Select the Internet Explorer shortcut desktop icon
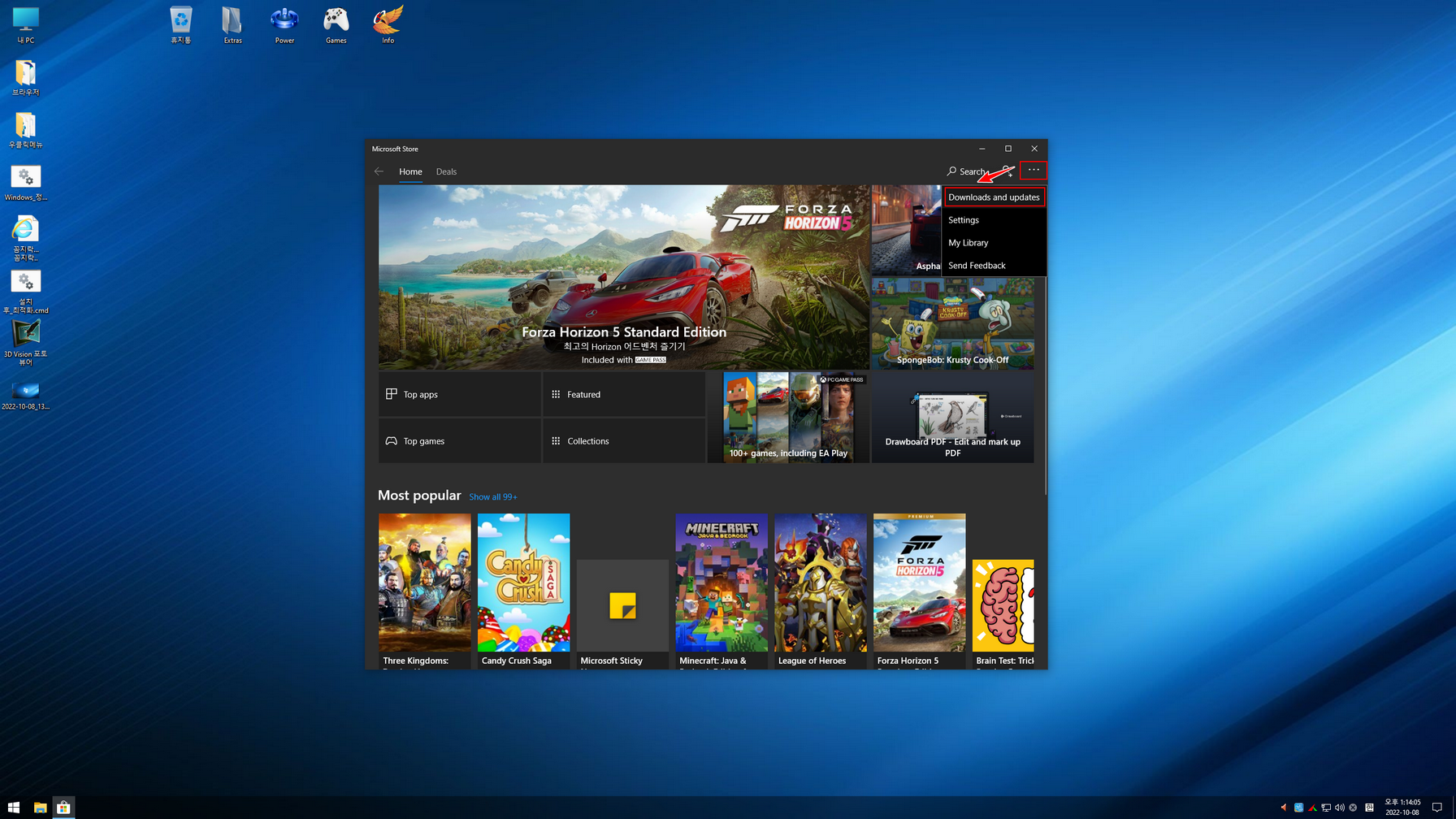 pos(26,238)
